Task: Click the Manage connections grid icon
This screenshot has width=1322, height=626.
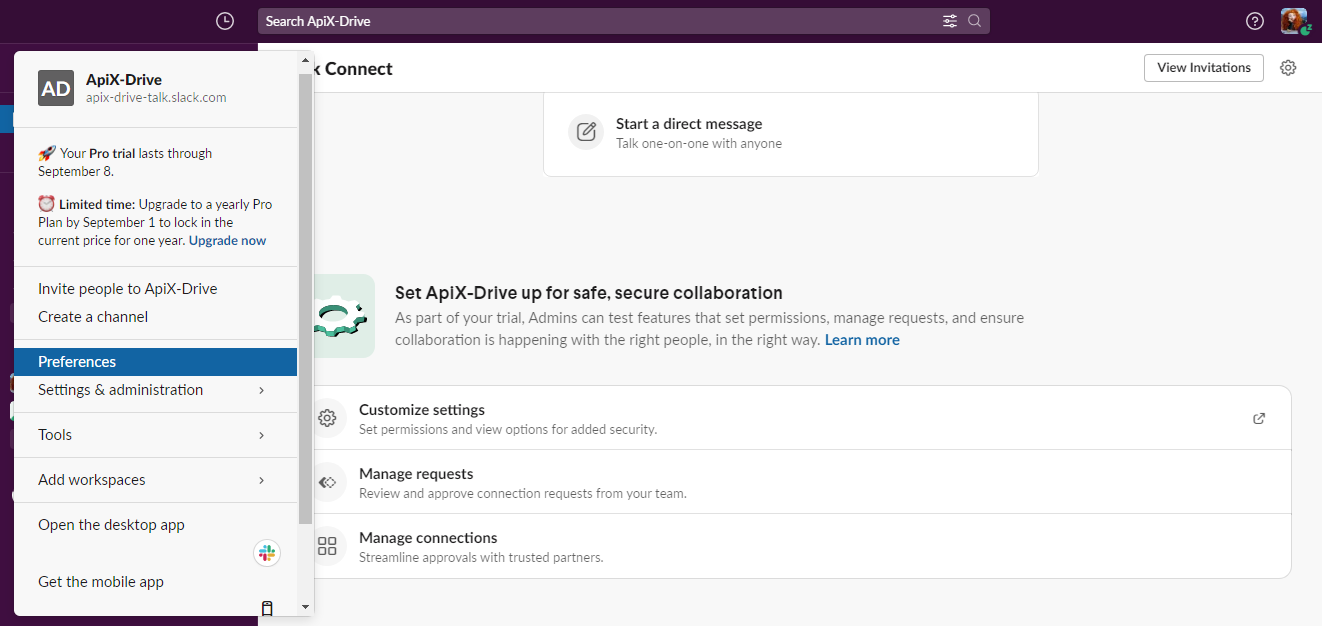Action: [327, 546]
